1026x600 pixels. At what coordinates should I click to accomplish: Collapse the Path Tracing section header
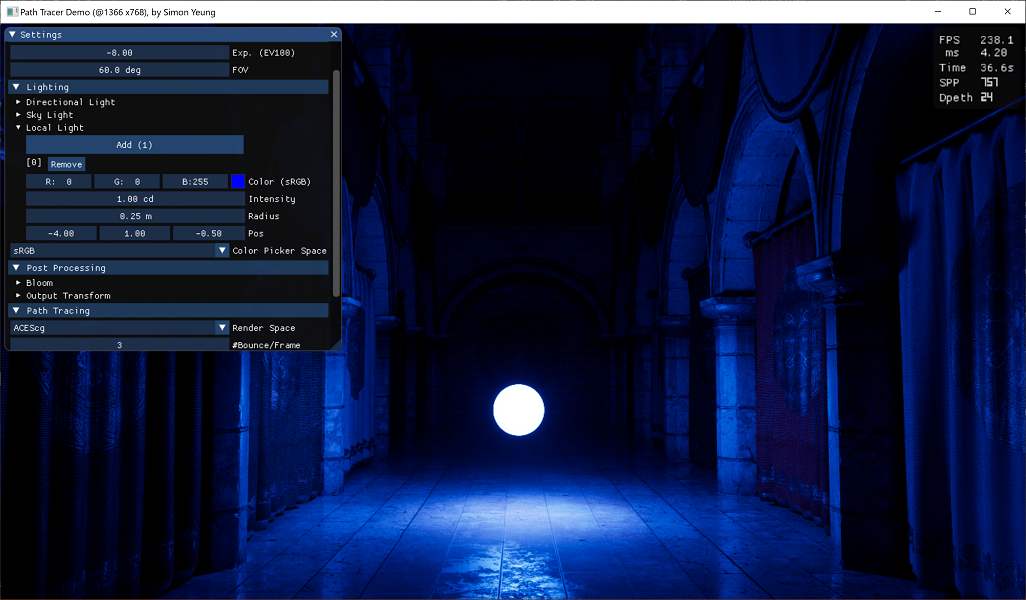click(x=168, y=311)
